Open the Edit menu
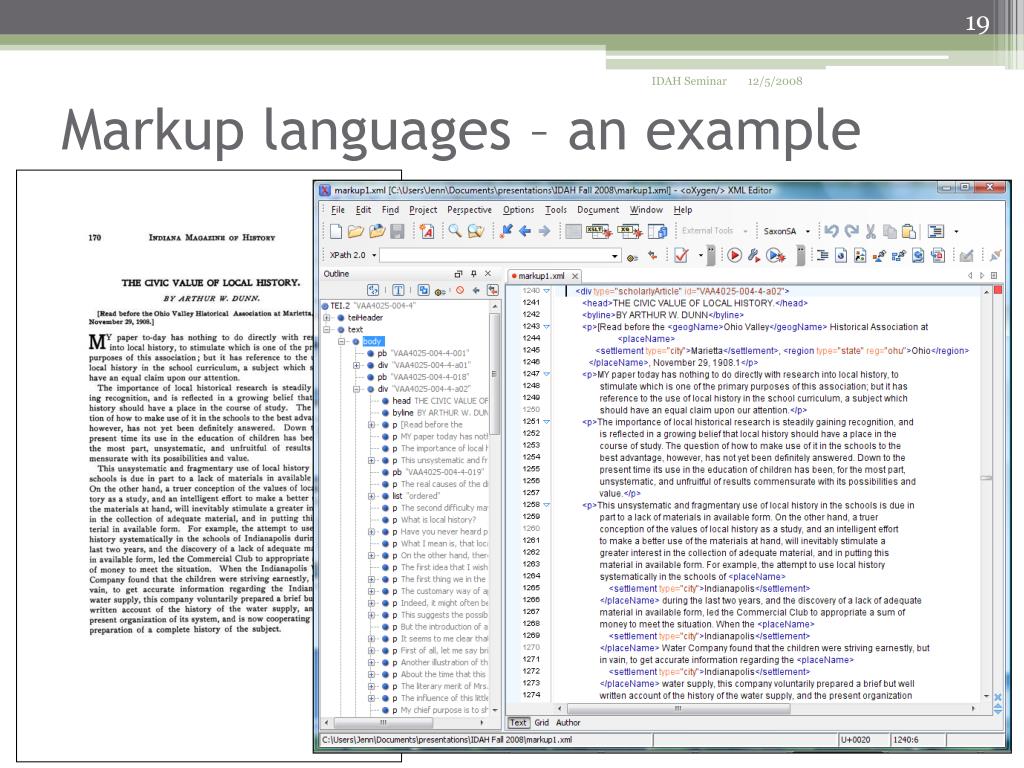1024x768 pixels. tap(363, 210)
